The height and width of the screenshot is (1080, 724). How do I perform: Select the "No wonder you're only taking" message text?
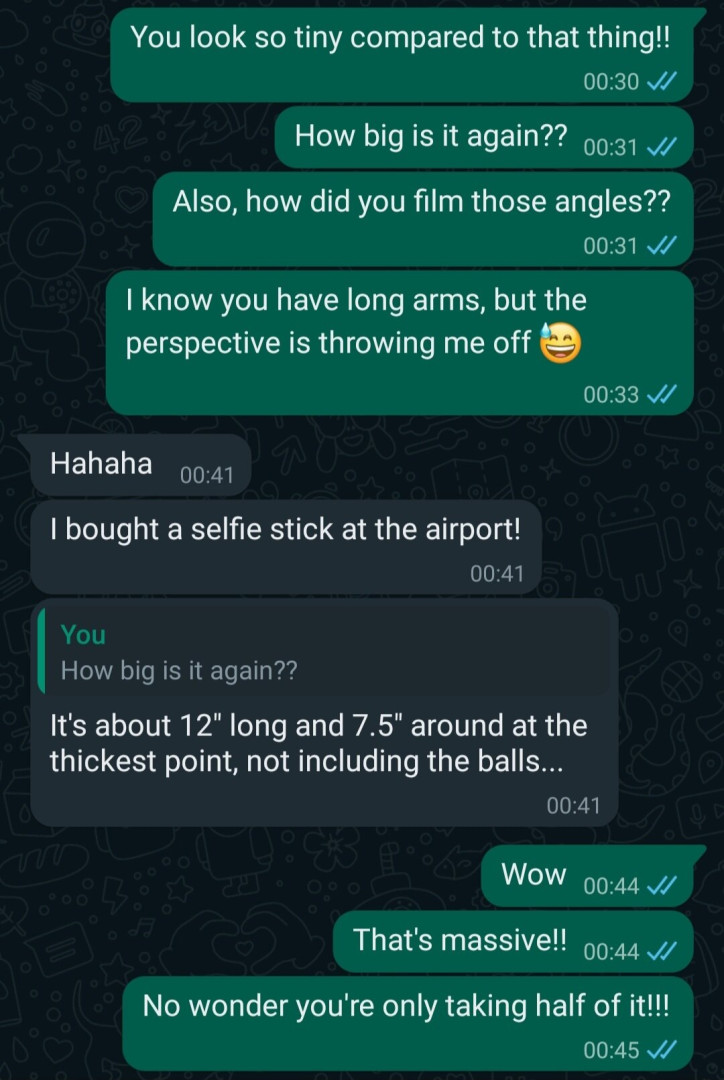pos(405,1005)
